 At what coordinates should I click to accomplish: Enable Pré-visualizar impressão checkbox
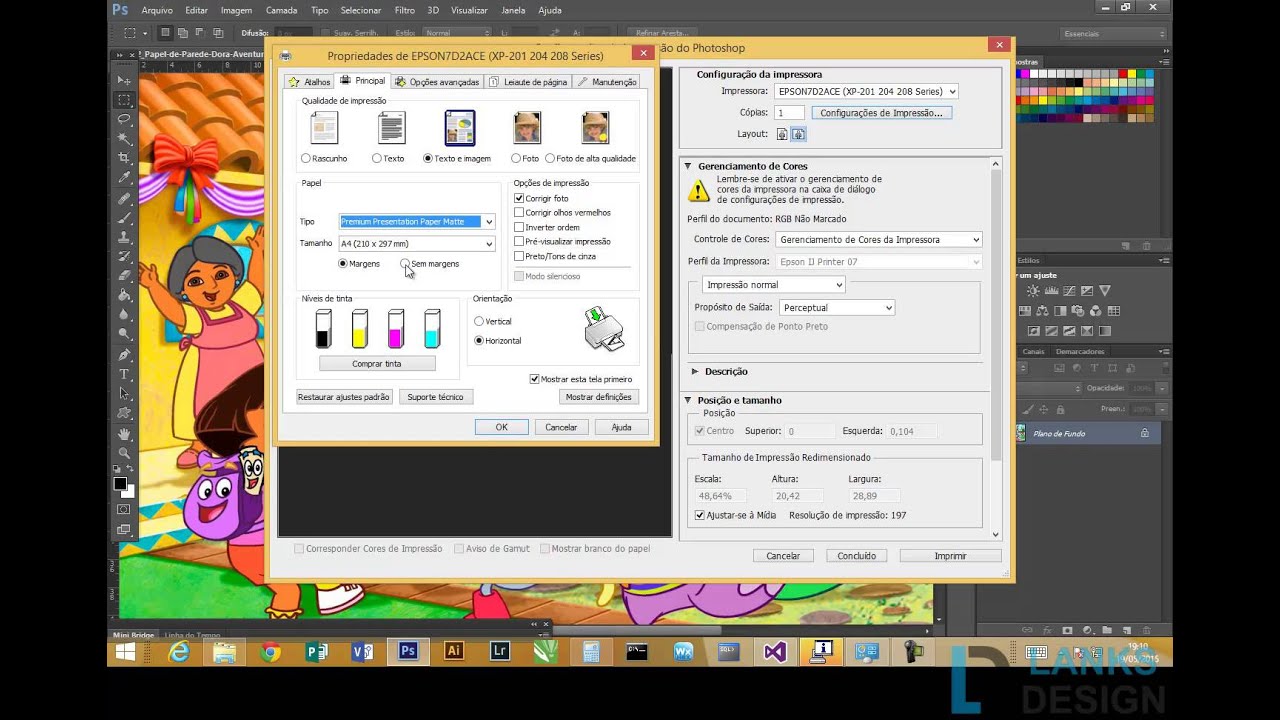[519, 242]
